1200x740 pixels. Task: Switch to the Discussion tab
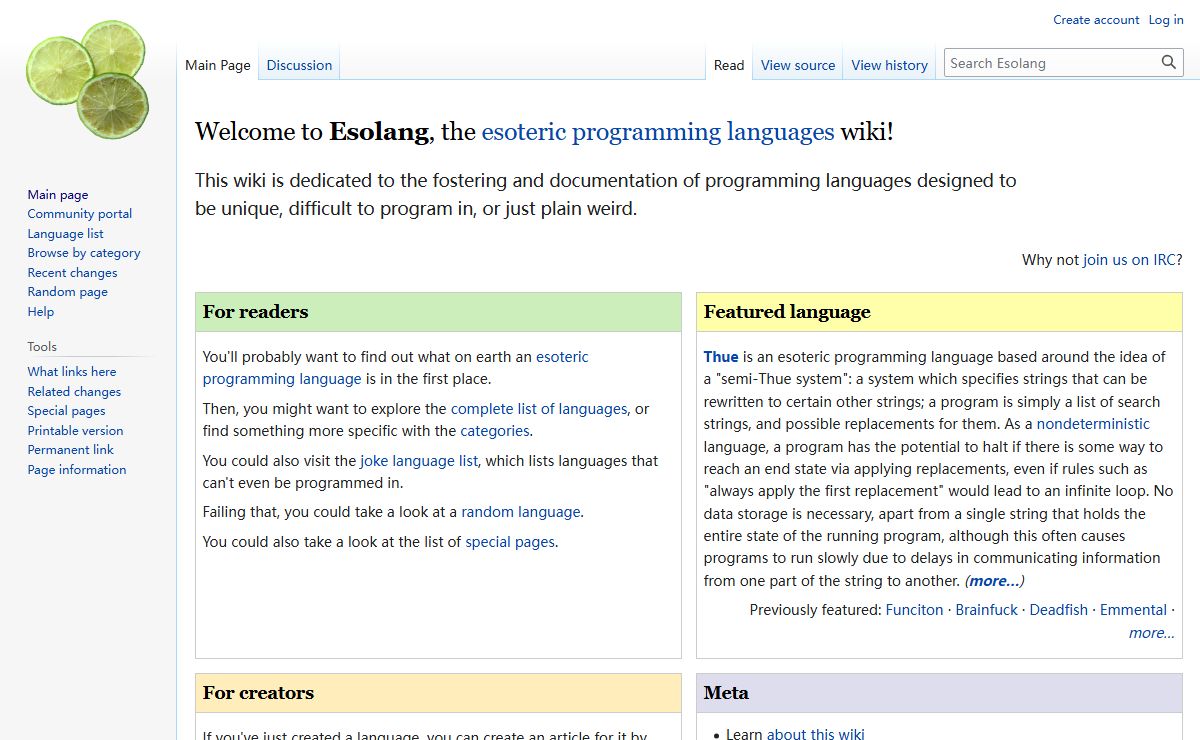tap(299, 65)
